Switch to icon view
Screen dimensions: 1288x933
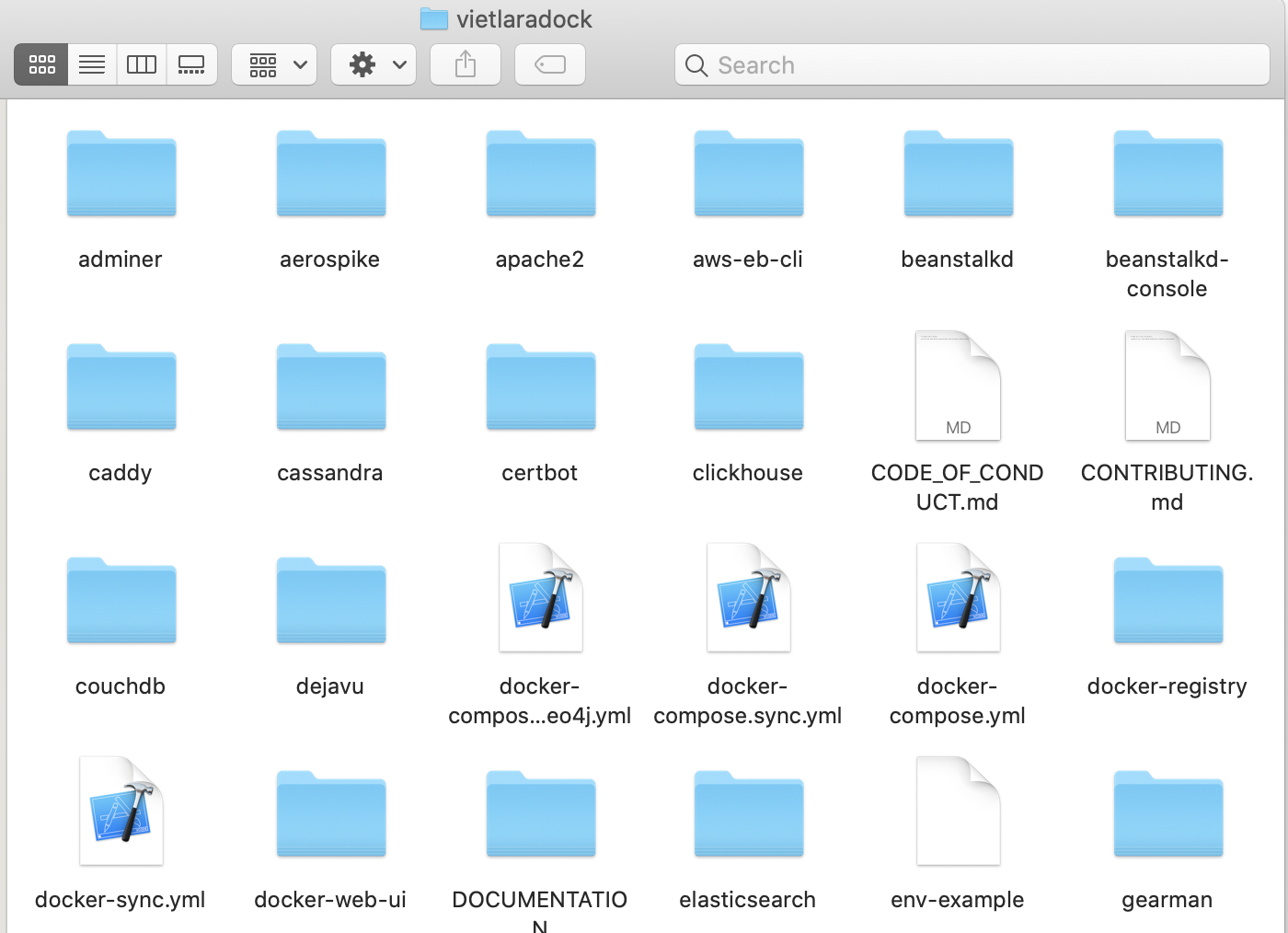point(41,64)
